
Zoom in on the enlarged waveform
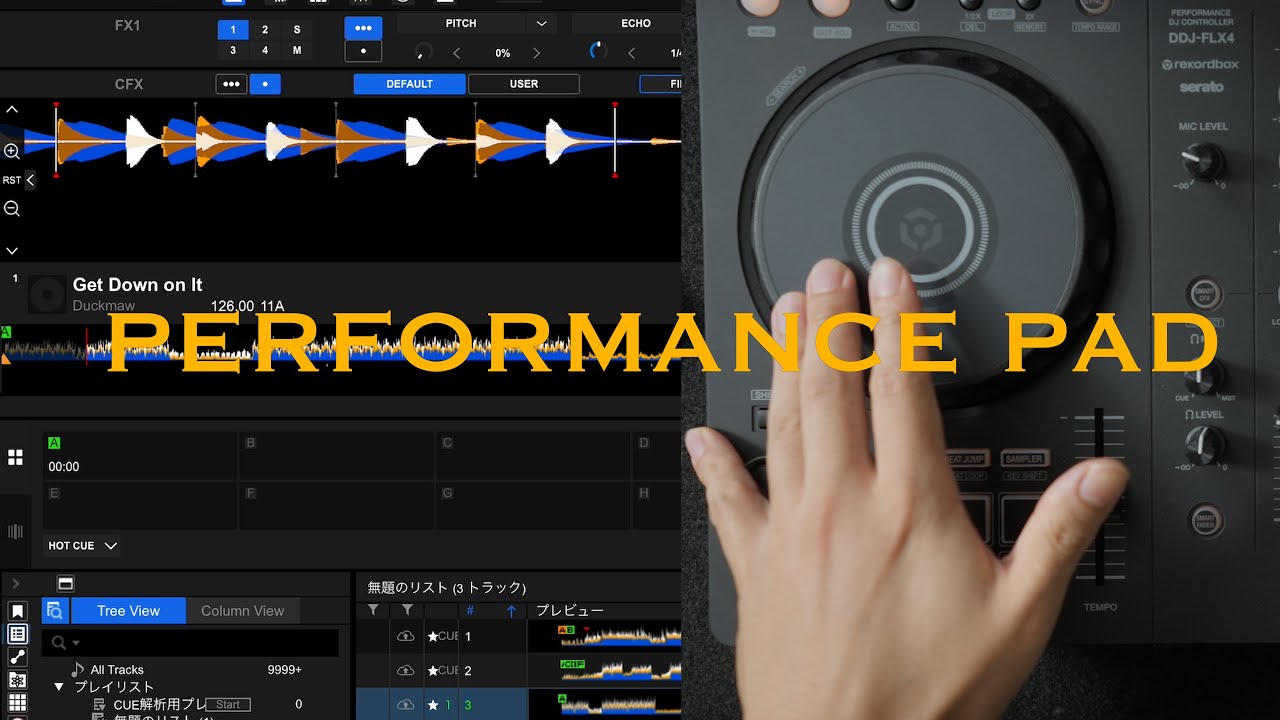12,151
